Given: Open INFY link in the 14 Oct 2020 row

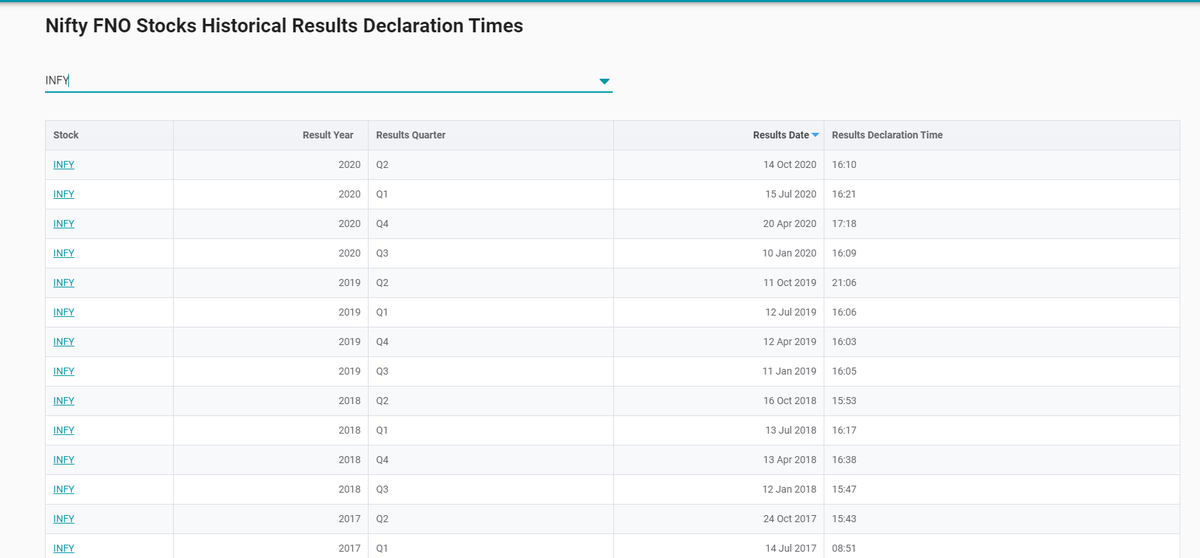Looking at the screenshot, I should pos(64,164).
